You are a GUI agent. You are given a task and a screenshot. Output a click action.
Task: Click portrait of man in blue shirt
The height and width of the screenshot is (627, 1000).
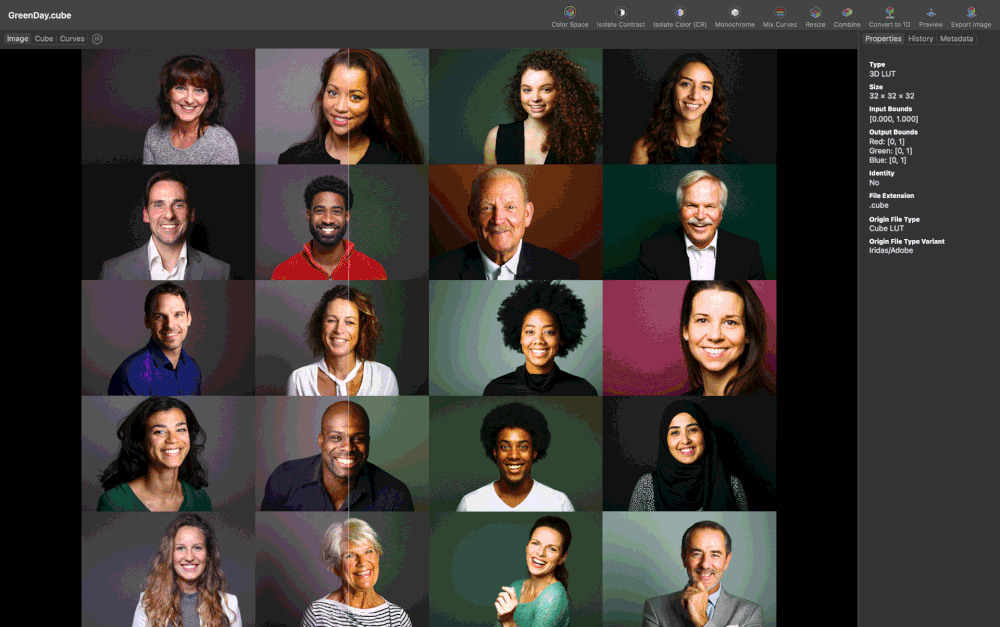168,338
